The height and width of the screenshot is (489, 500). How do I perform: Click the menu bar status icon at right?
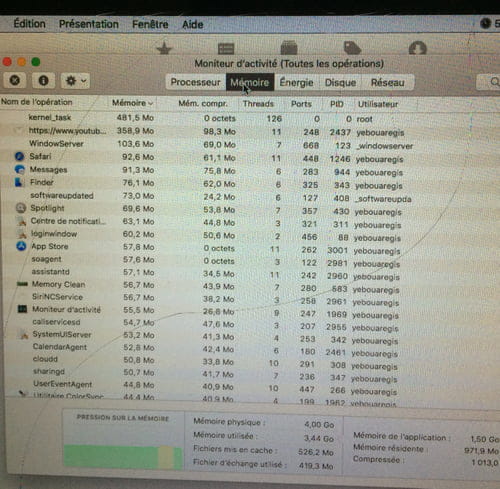click(485, 23)
